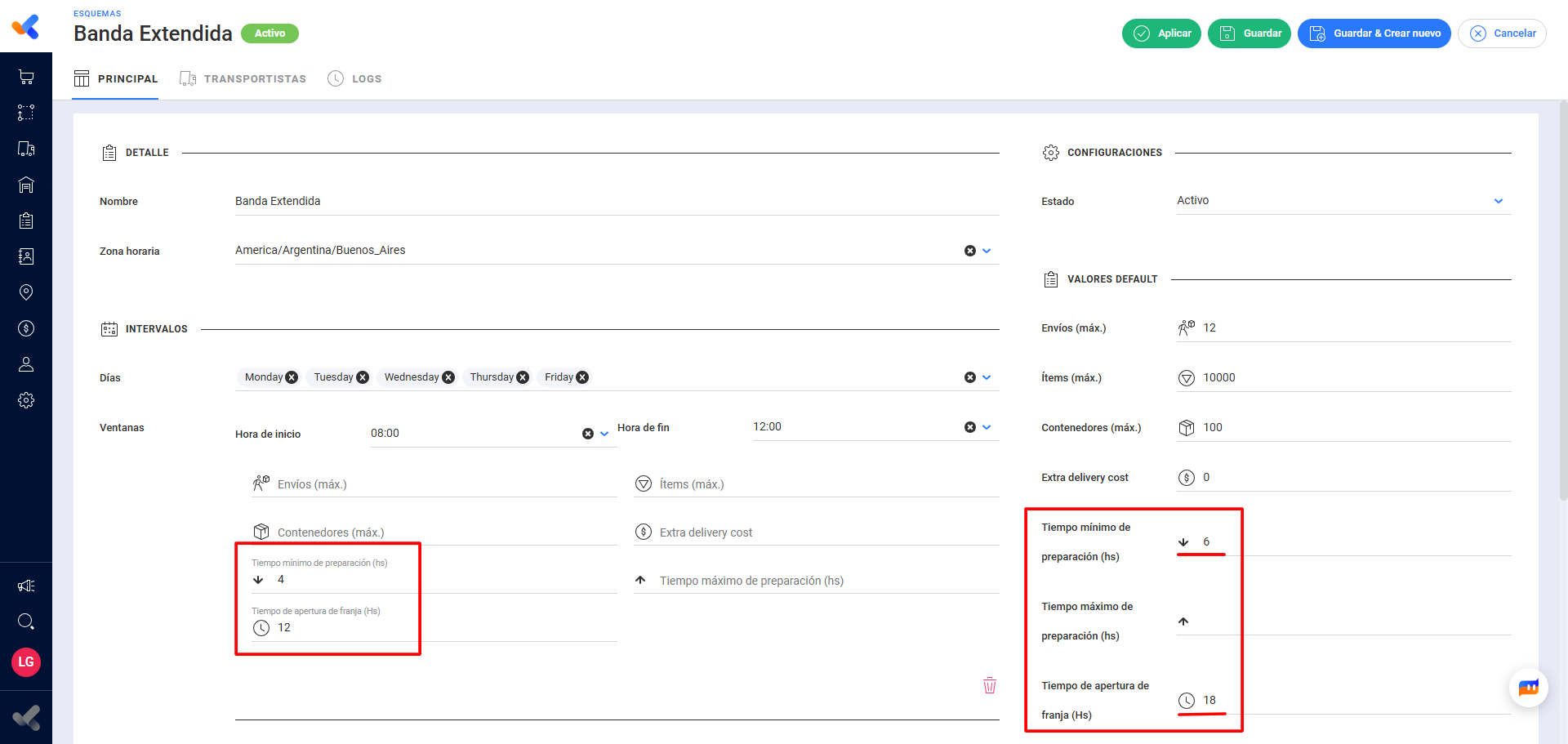Image resolution: width=1568 pixels, height=744 pixels.
Task: Click the Cancelar button
Action: click(x=1502, y=33)
